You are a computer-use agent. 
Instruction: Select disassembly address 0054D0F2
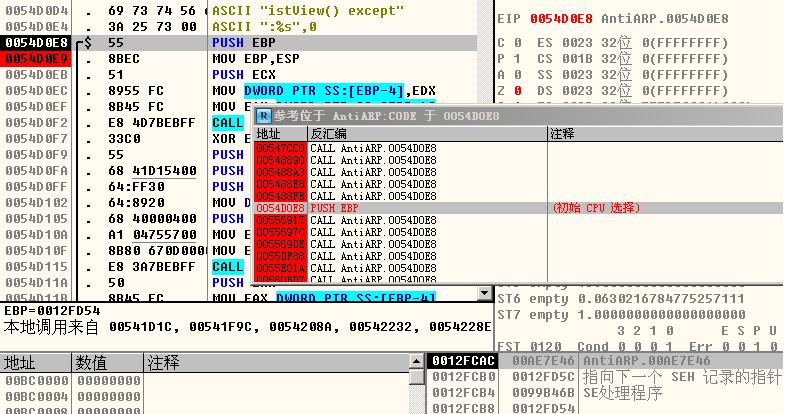(36, 123)
